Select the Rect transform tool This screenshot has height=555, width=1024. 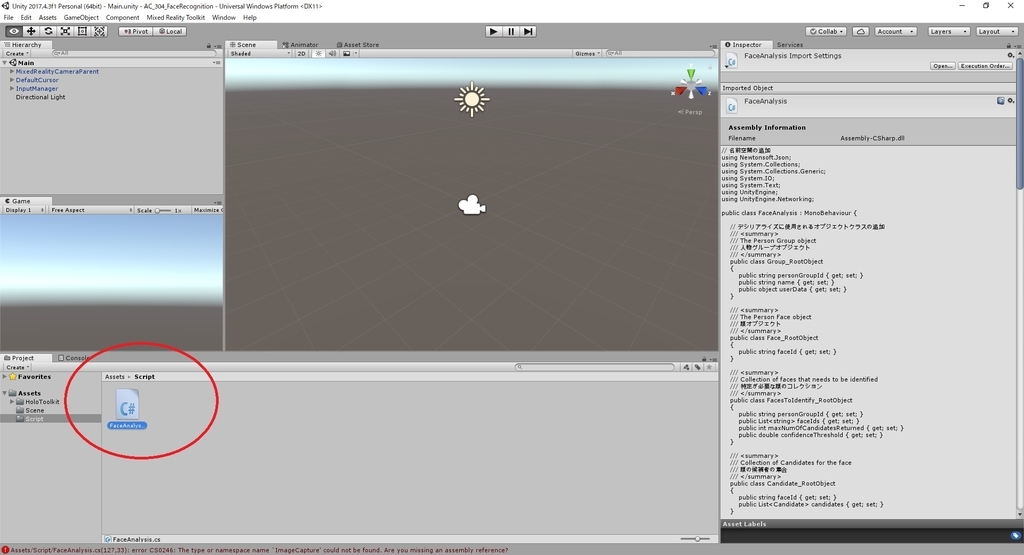pos(82,31)
